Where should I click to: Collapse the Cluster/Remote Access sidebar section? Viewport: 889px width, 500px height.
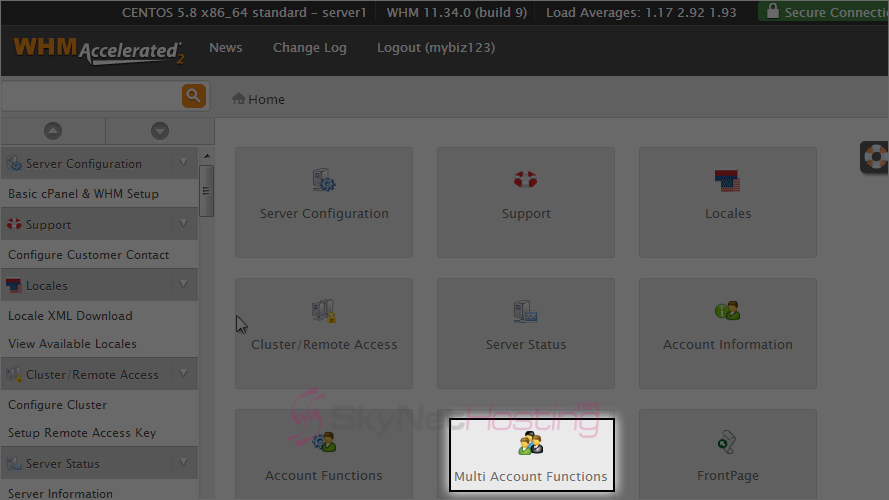tap(184, 374)
